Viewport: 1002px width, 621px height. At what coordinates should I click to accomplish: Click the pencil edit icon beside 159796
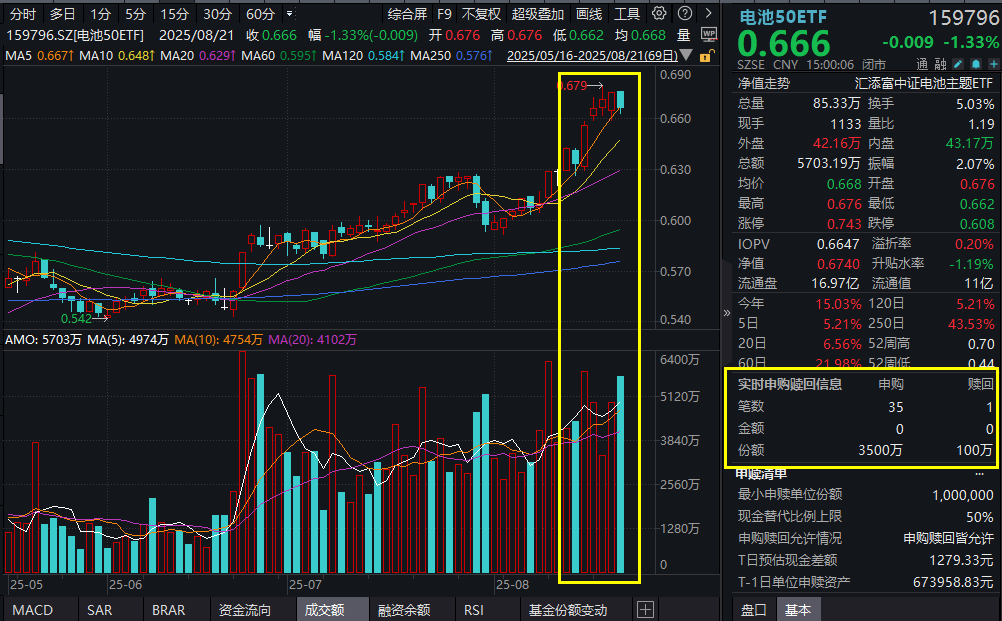pyautogui.click(x=957, y=62)
